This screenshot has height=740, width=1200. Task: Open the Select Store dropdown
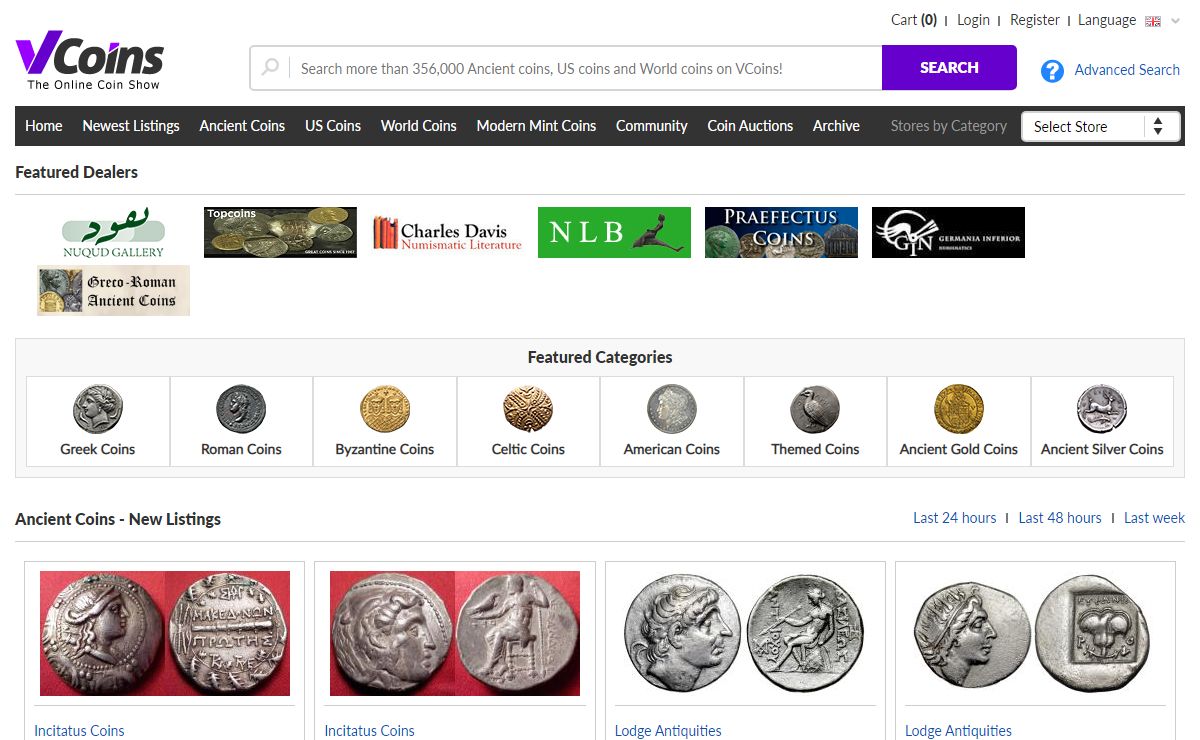pos(1100,126)
